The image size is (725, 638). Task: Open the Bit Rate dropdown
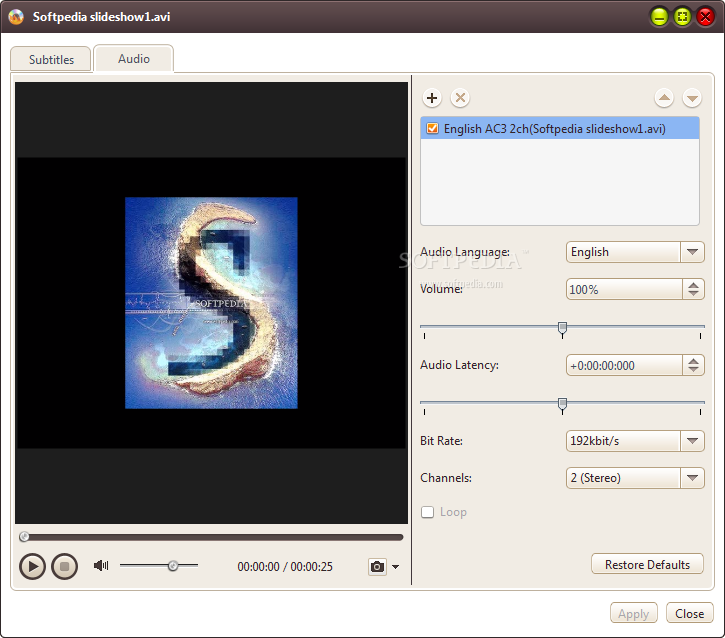pyautogui.click(x=692, y=441)
